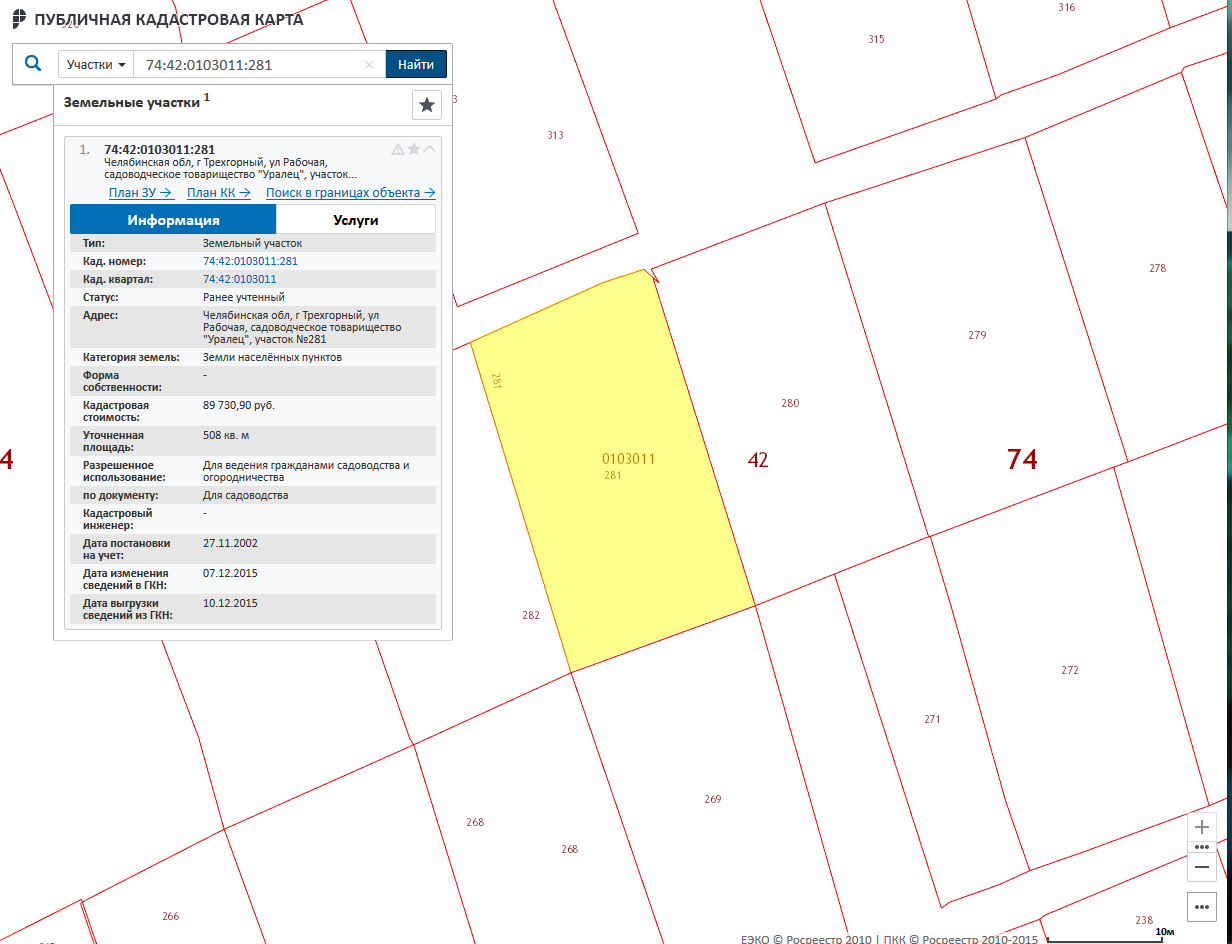Open the map tools menu with three dots
The width and height of the screenshot is (1232, 944).
click(1202, 907)
